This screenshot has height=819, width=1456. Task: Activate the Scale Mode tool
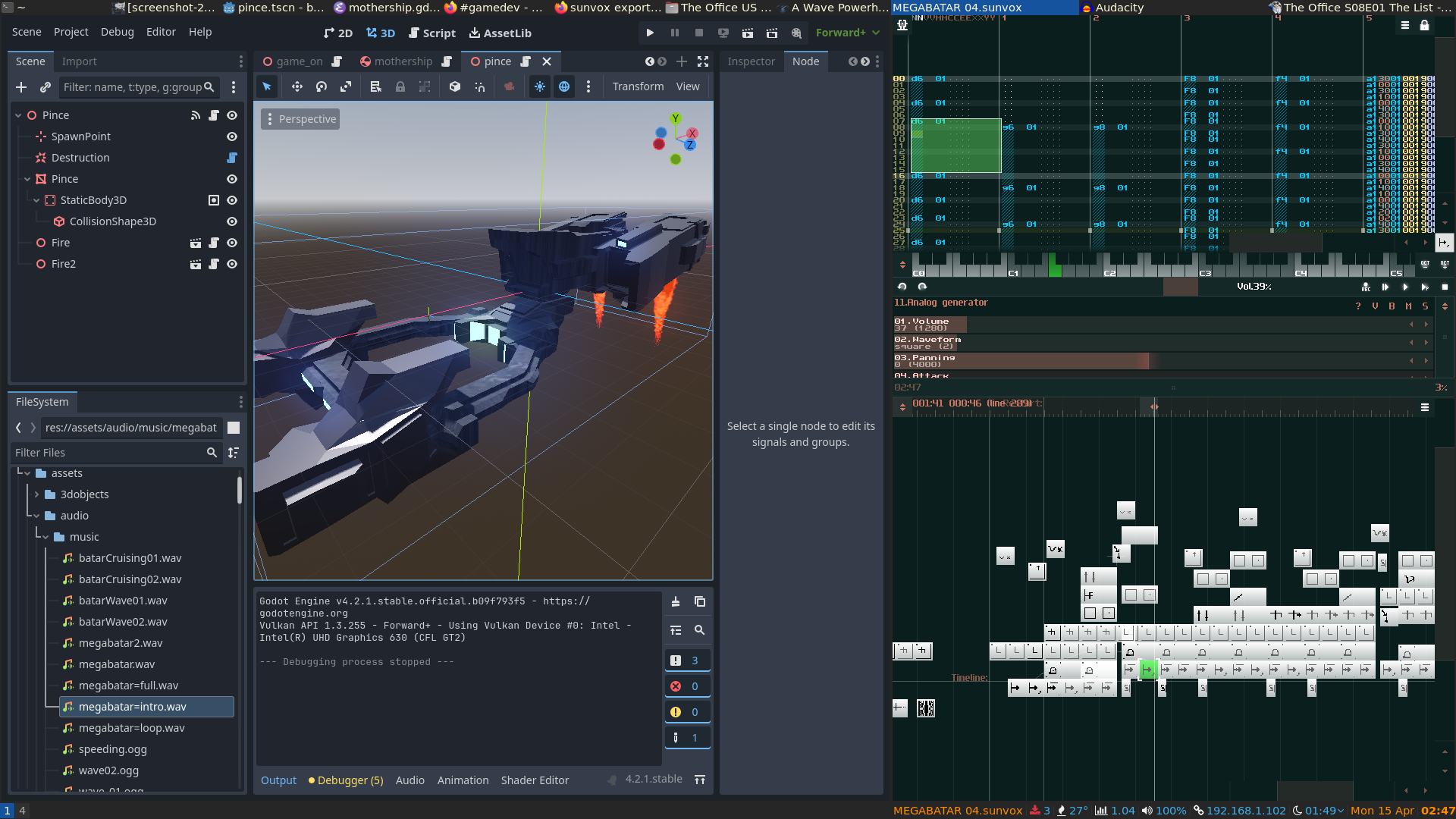point(346,86)
